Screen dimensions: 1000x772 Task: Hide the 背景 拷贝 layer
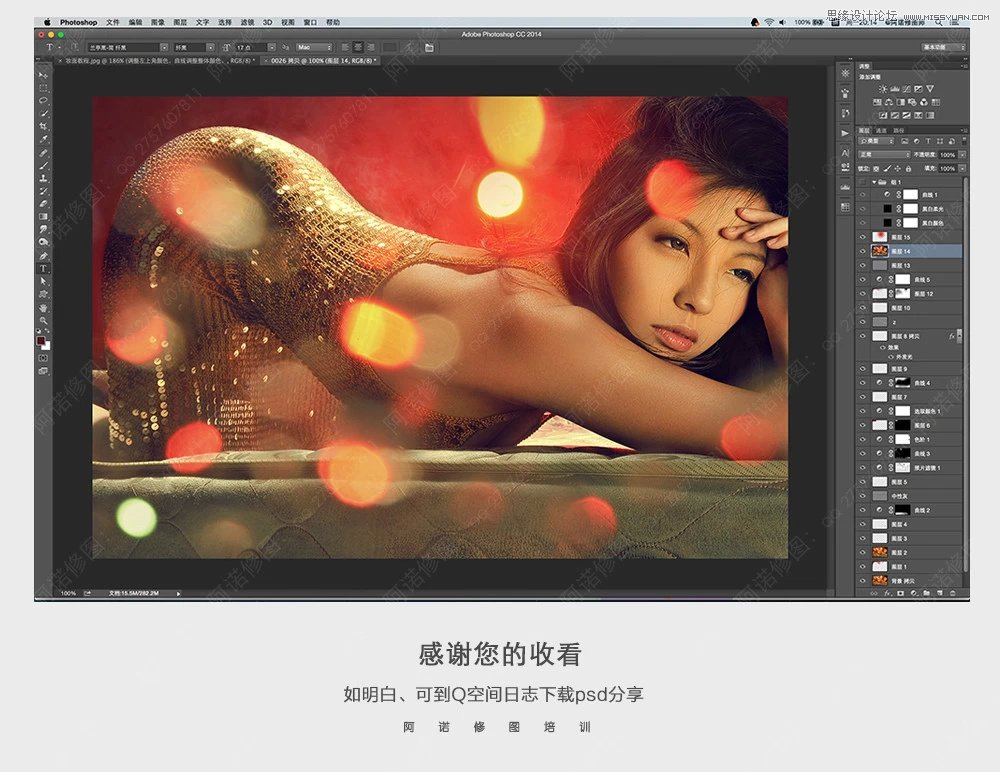click(863, 581)
